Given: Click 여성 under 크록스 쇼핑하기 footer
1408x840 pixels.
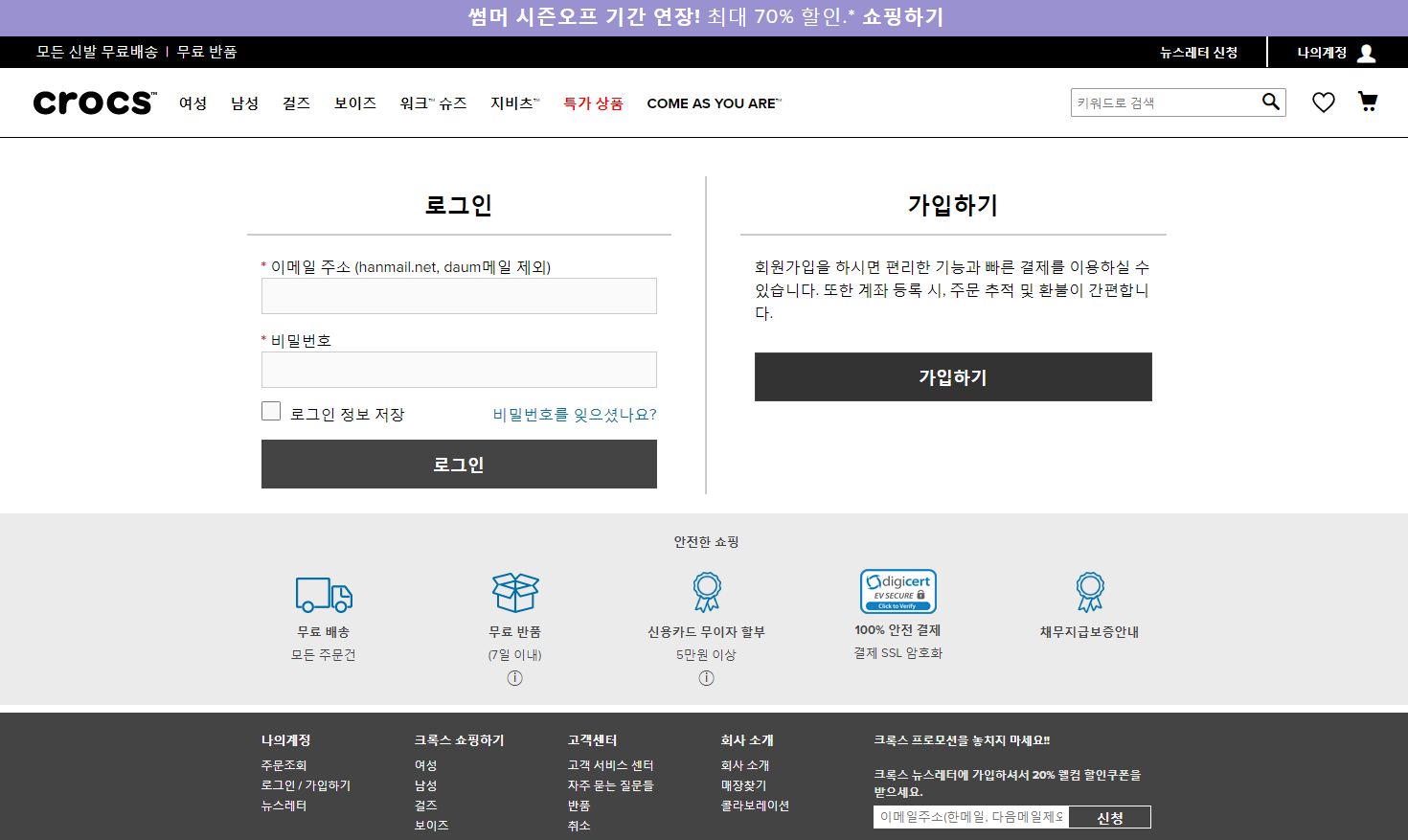Looking at the screenshot, I should click(x=425, y=765).
